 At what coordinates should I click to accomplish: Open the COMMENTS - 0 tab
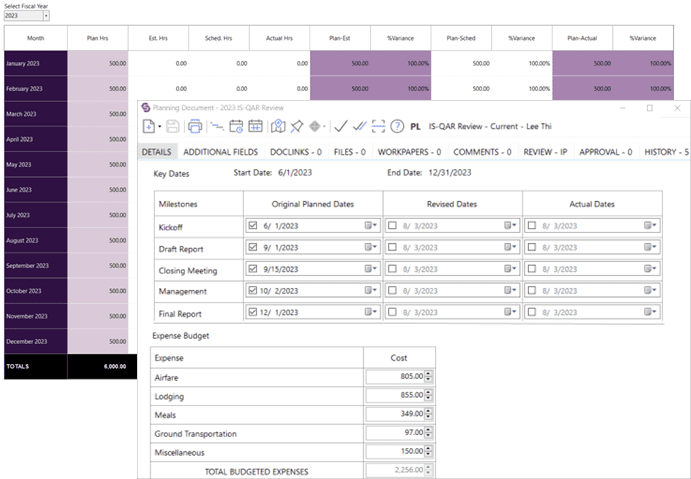click(482, 152)
